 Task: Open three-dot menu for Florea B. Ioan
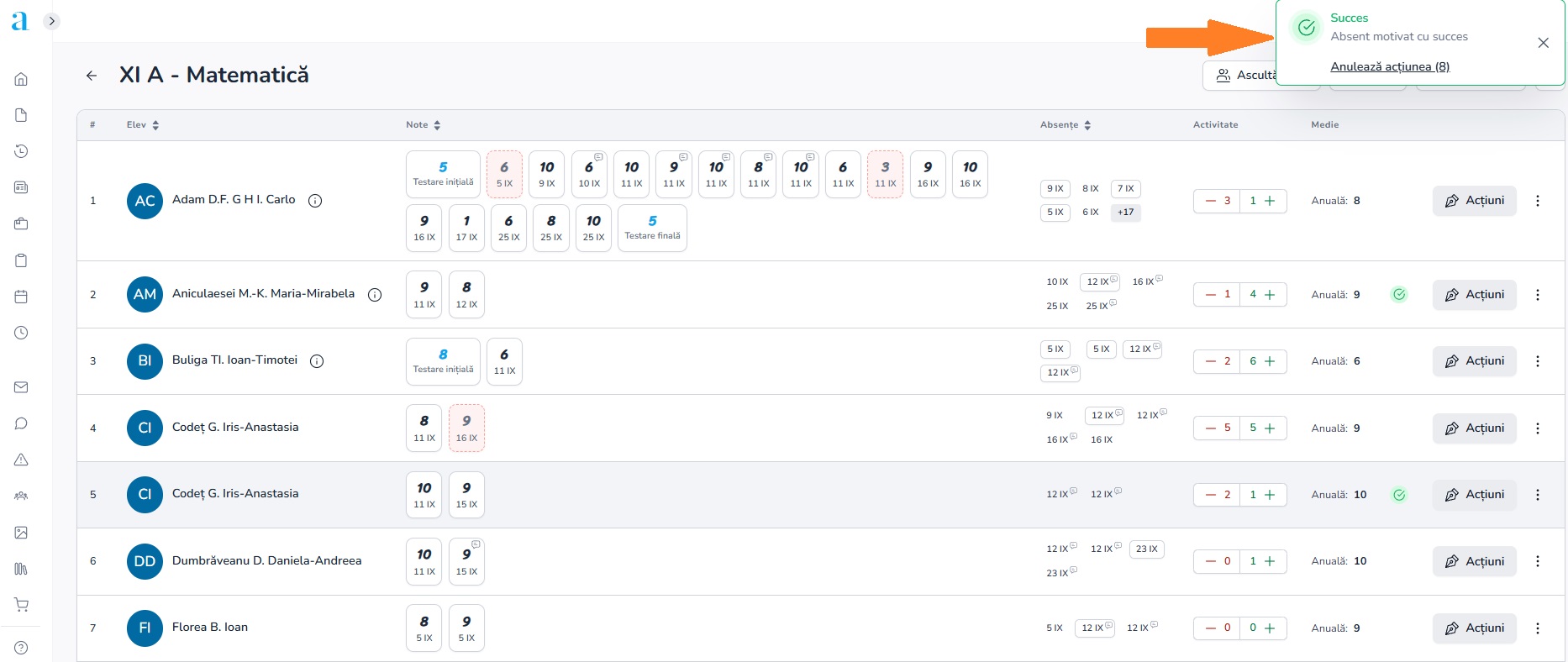(x=1537, y=628)
